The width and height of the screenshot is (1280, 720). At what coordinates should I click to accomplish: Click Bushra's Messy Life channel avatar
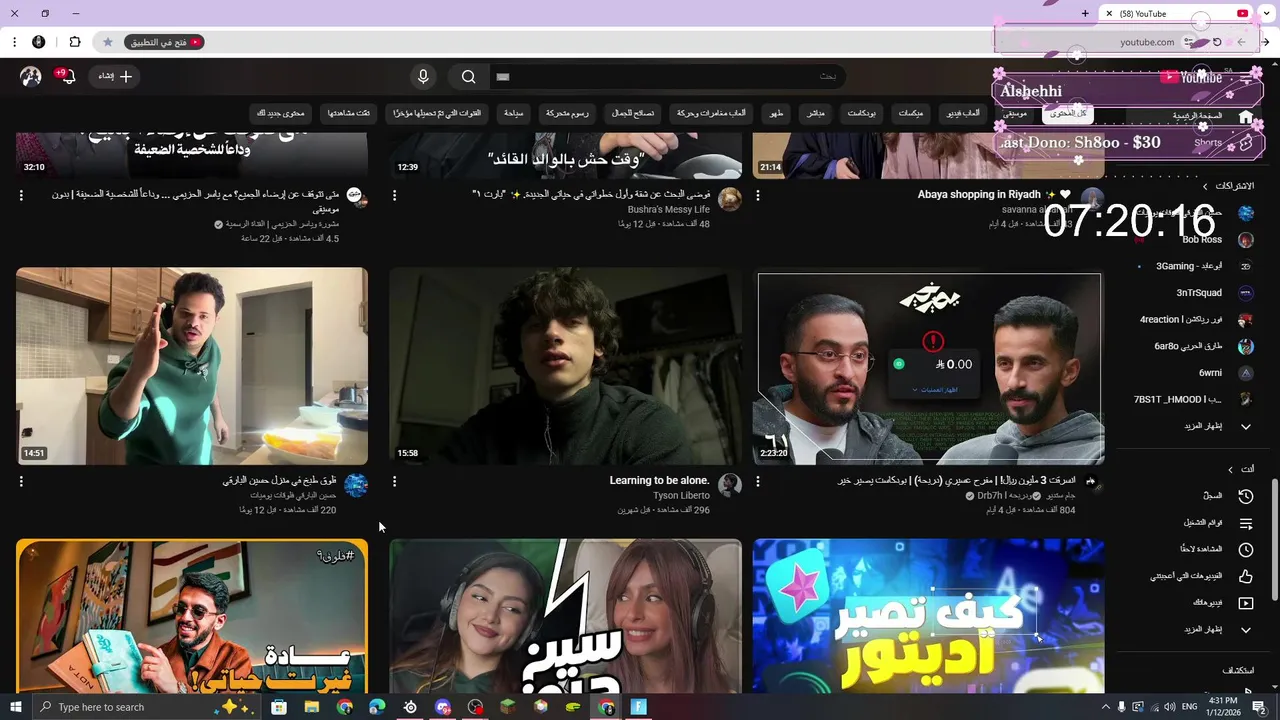pos(730,199)
